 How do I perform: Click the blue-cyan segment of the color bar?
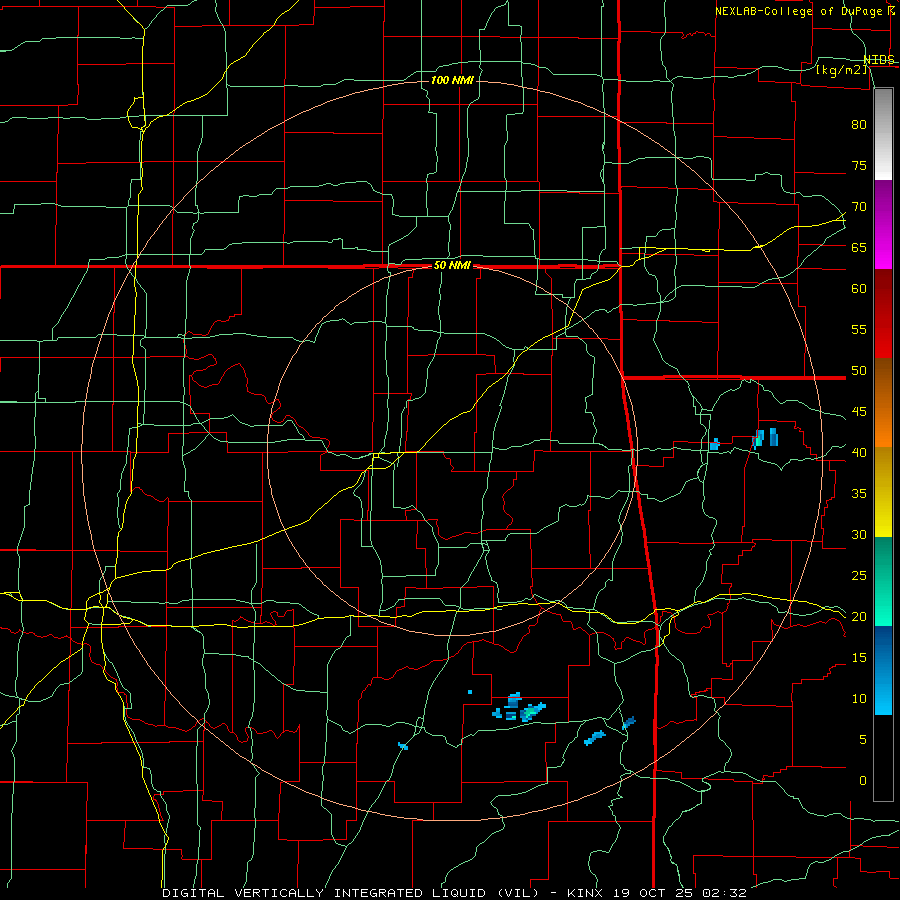click(883, 670)
